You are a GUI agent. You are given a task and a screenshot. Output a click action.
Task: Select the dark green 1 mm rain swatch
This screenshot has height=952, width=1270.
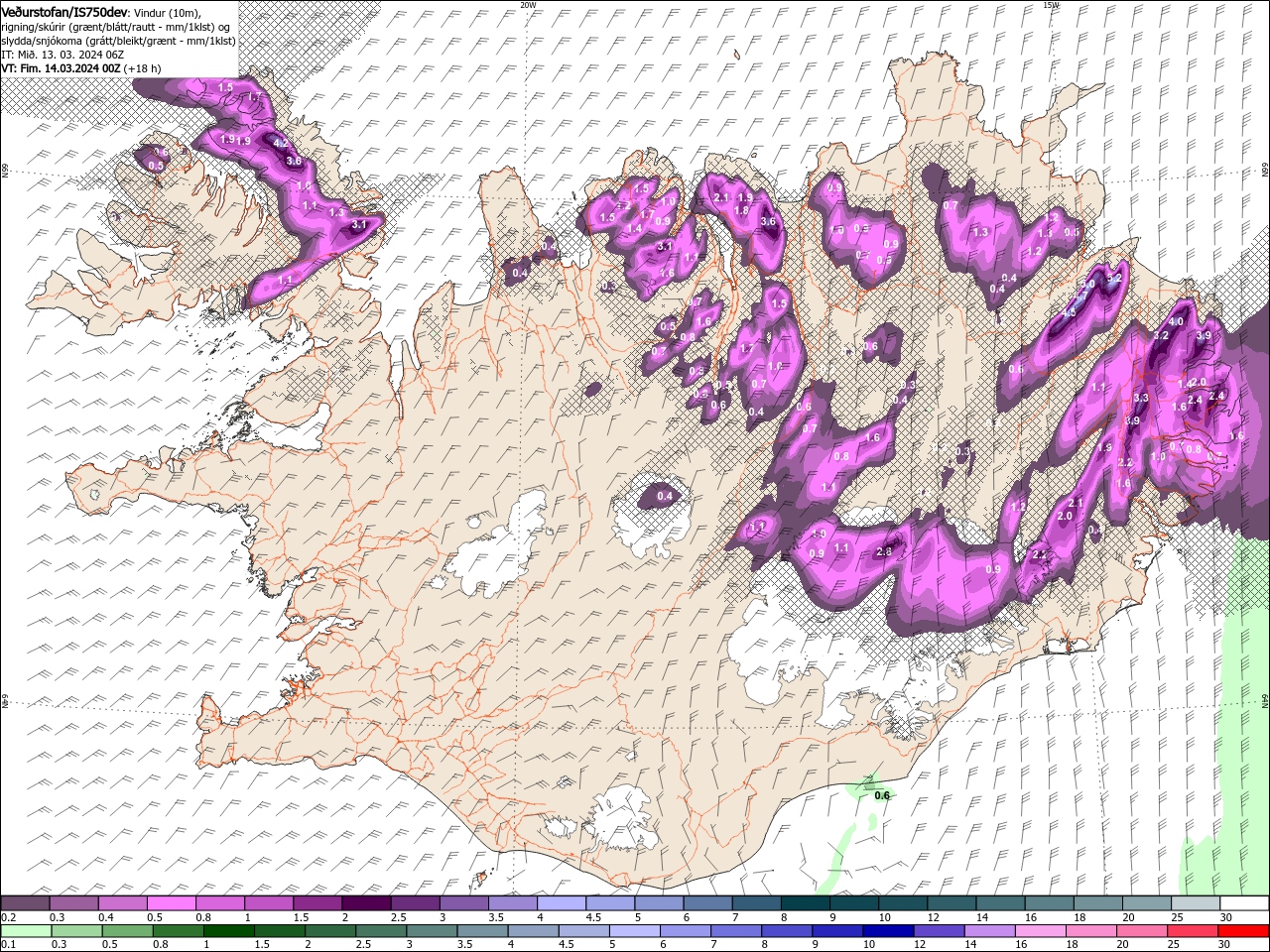tap(228, 931)
